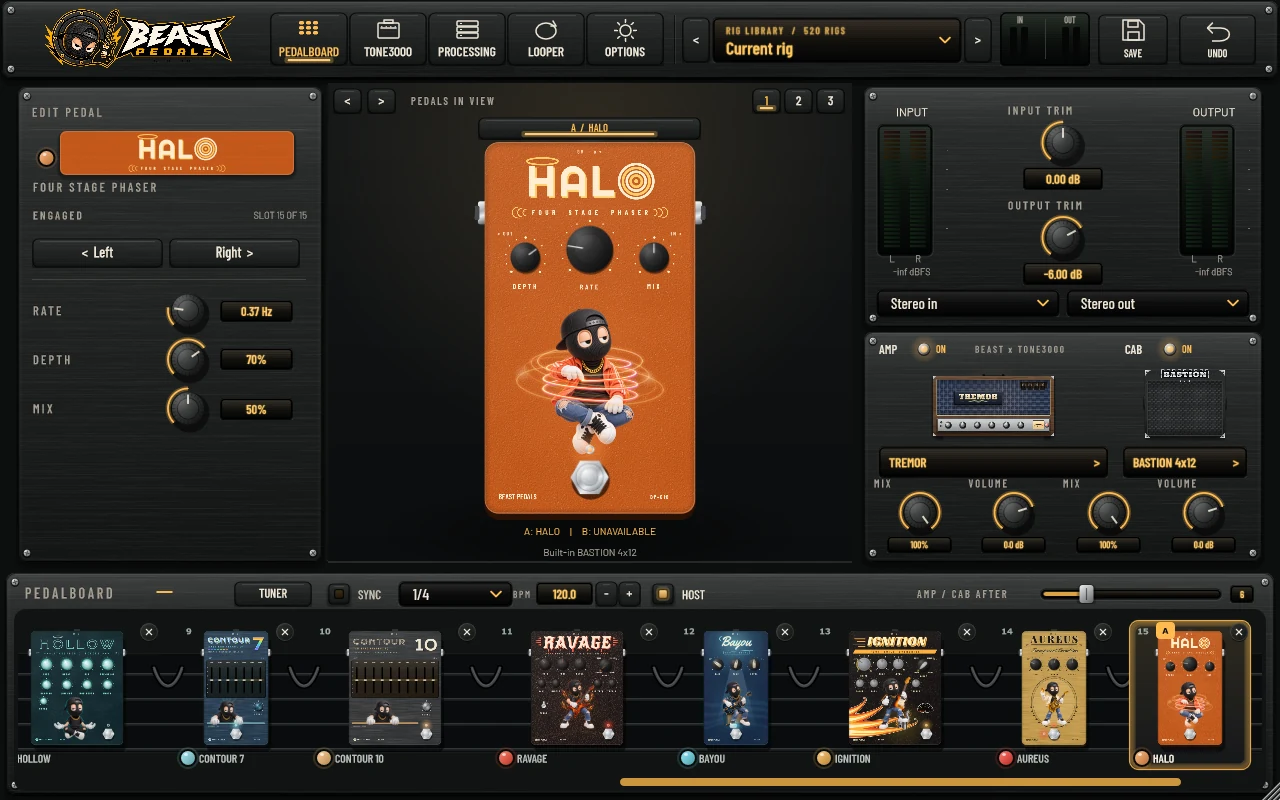
Task: Remove the CONTOUR 10 pedal from the board
Action: tap(467, 632)
